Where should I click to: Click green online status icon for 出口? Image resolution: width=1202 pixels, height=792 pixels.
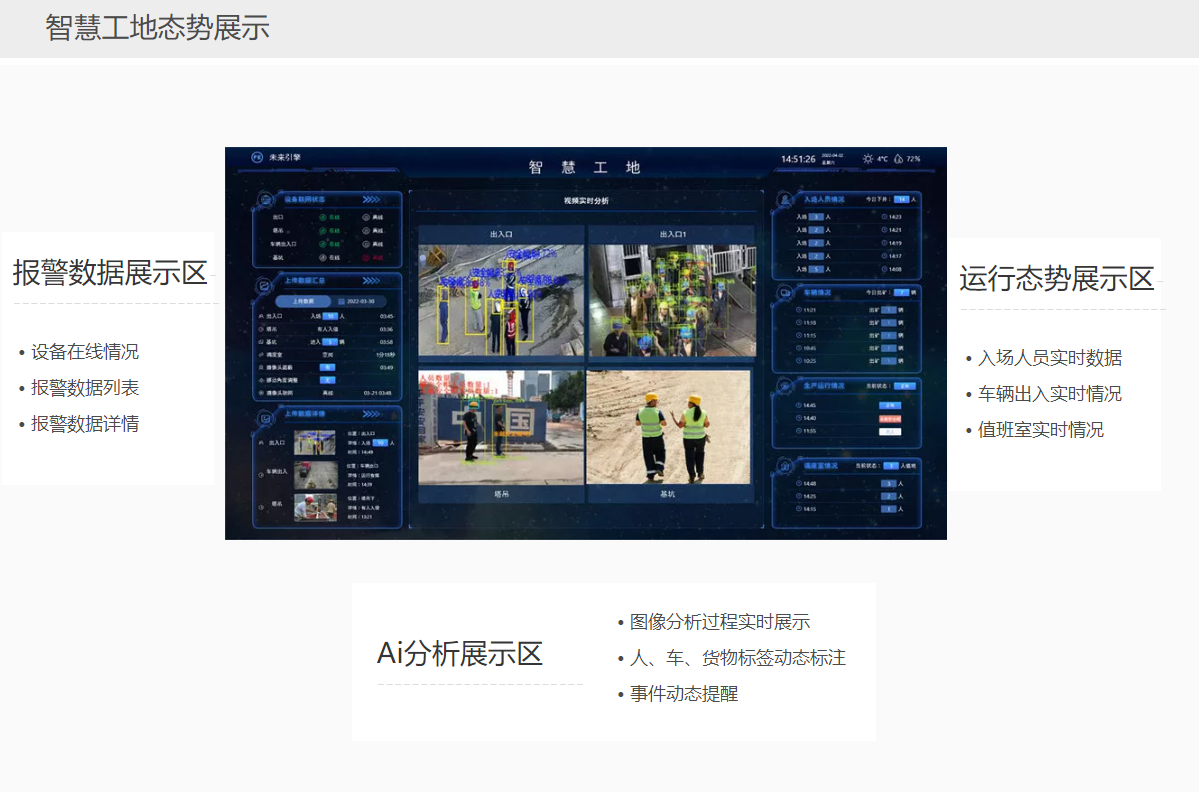[323, 217]
